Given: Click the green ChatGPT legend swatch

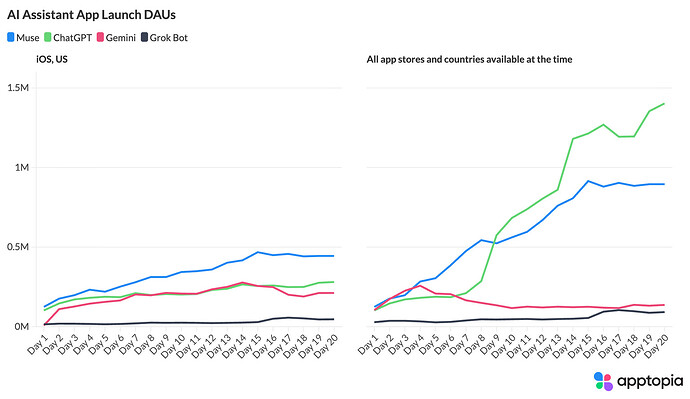Looking at the screenshot, I should point(48,37).
